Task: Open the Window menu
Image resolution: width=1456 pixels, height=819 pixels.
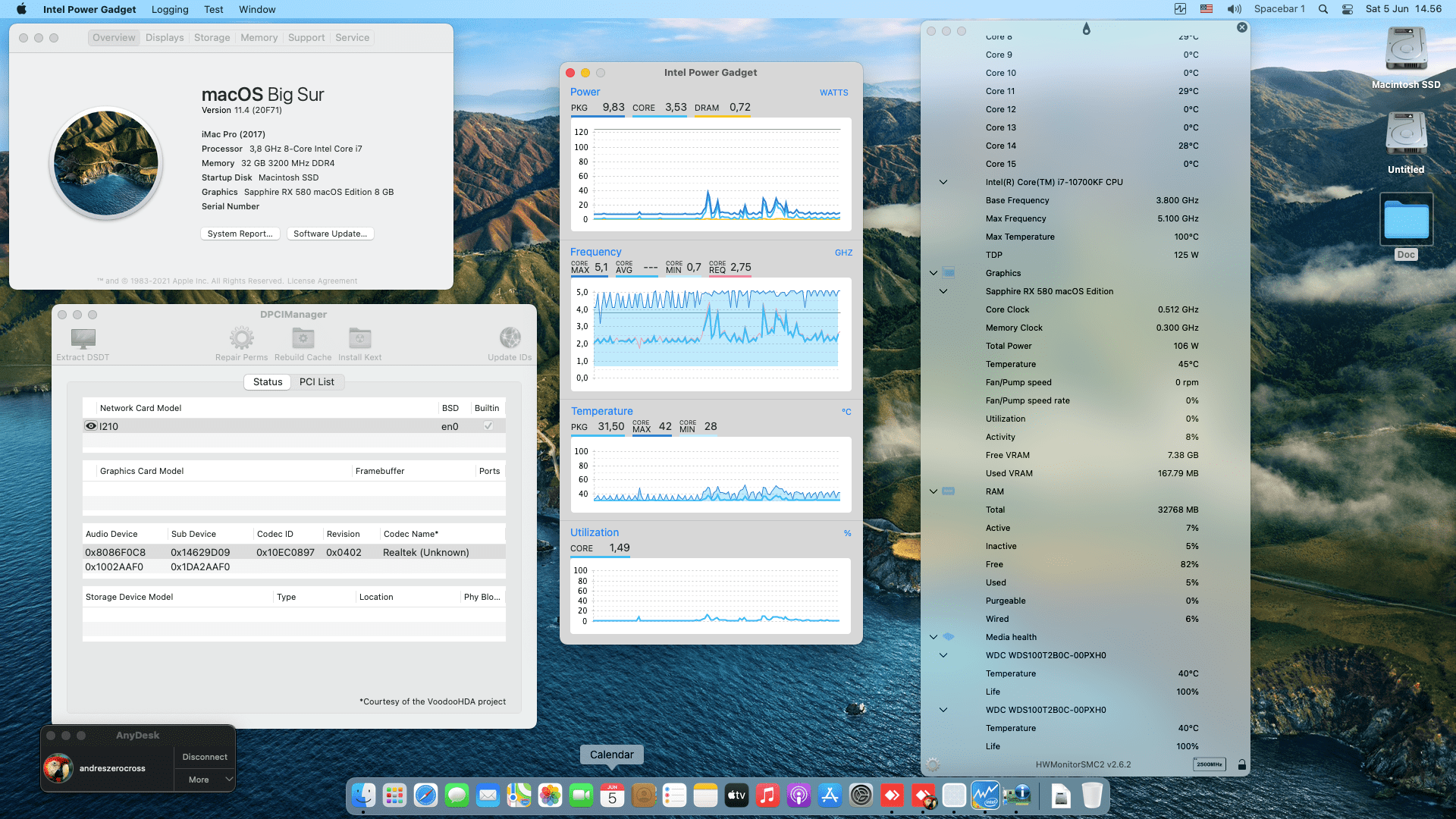Action: [257, 9]
